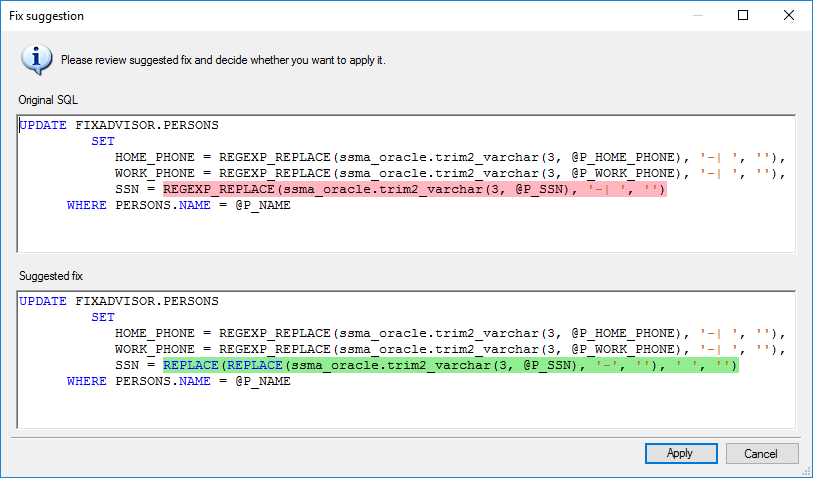Click the 'Fix suggestion' window title
This screenshot has width=813, height=478.
[x=47, y=16]
